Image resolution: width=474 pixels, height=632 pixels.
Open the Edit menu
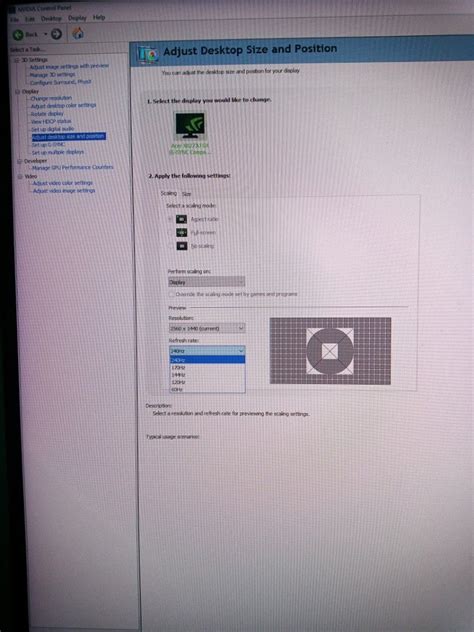tap(30, 19)
